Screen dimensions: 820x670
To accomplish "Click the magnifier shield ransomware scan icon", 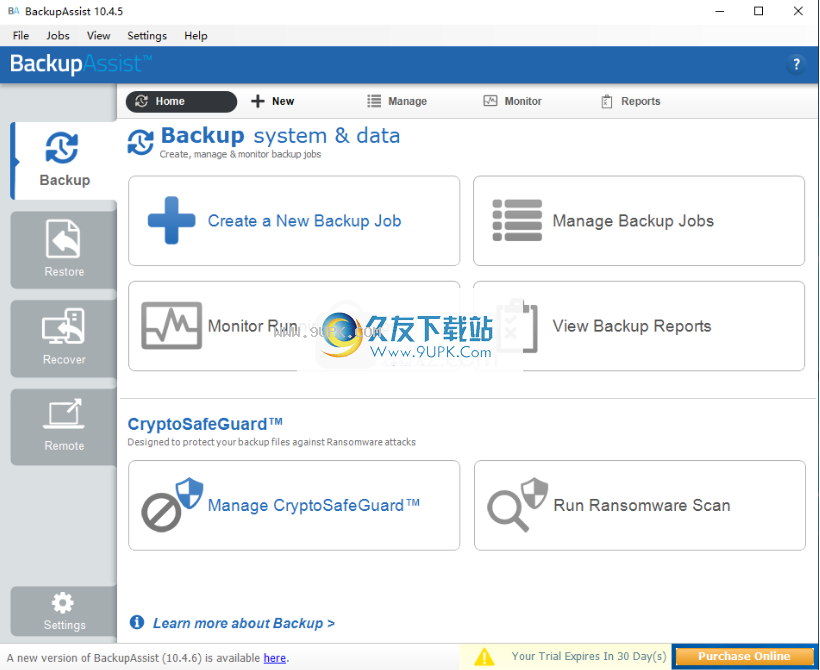I will [517, 505].
